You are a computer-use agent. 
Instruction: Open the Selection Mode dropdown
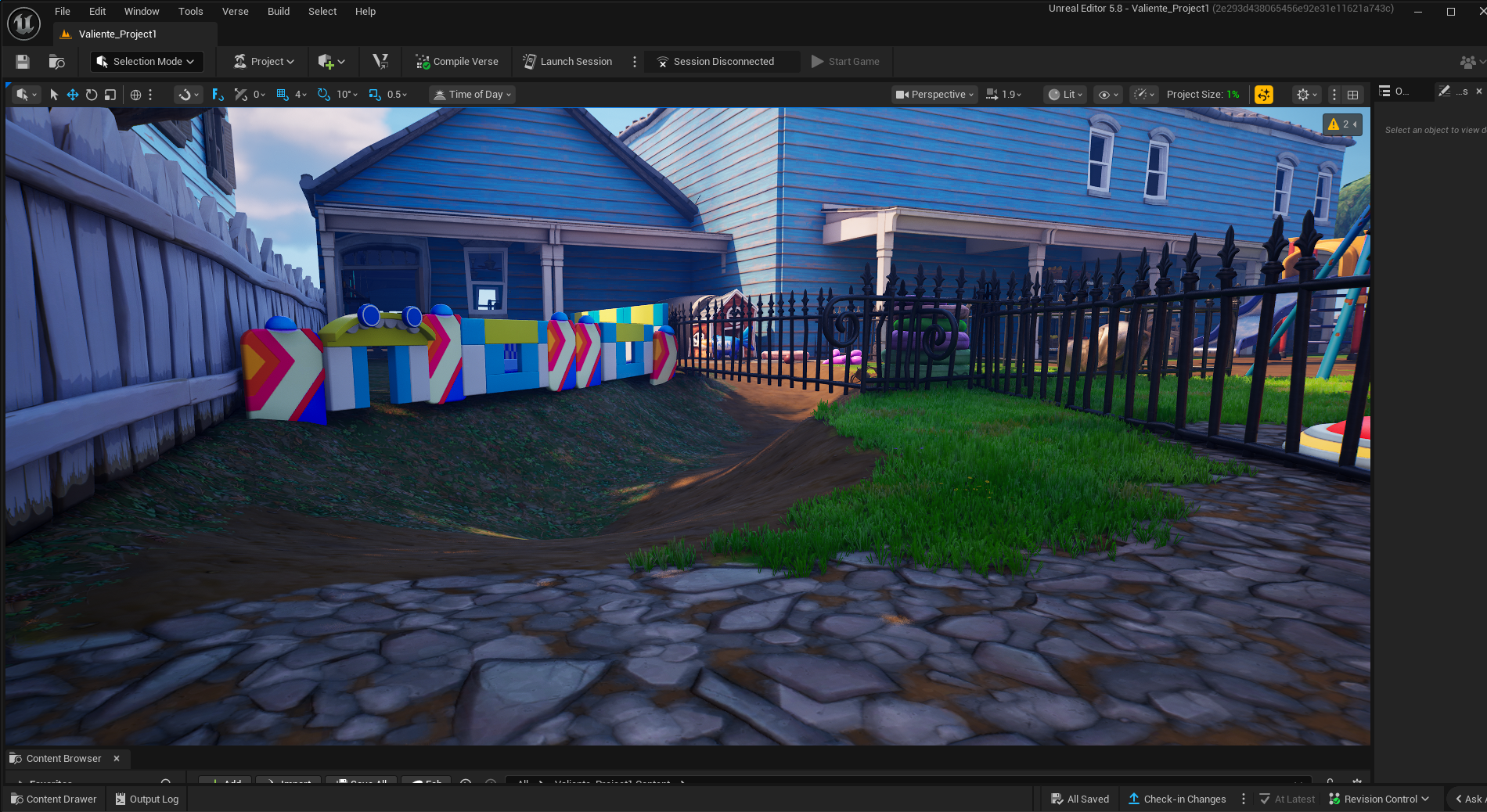pos(146,62)
